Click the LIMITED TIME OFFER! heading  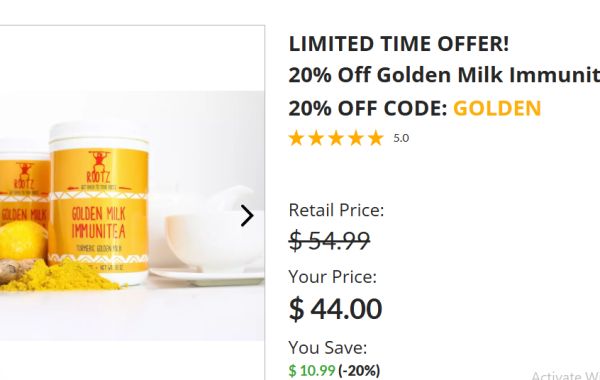tap(399, 44)
